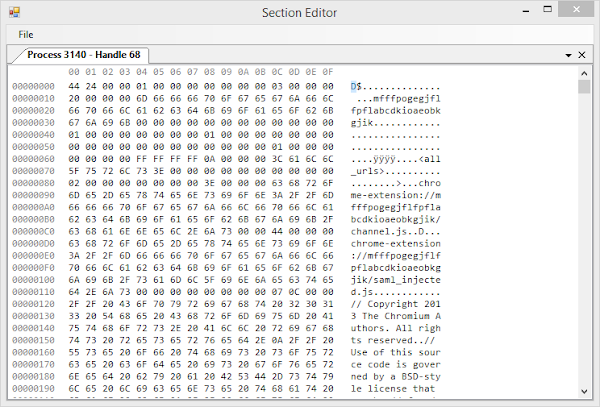Close the Process 3140 document tab
600x407 pixels.
coord(581,55)
